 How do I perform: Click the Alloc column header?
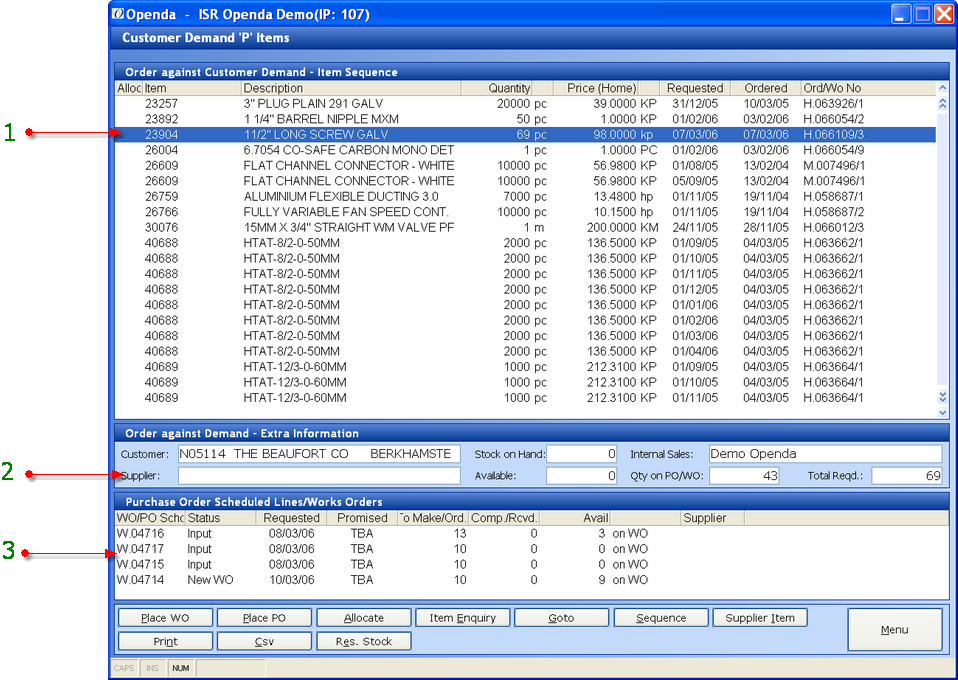click(x=129, y=88)
